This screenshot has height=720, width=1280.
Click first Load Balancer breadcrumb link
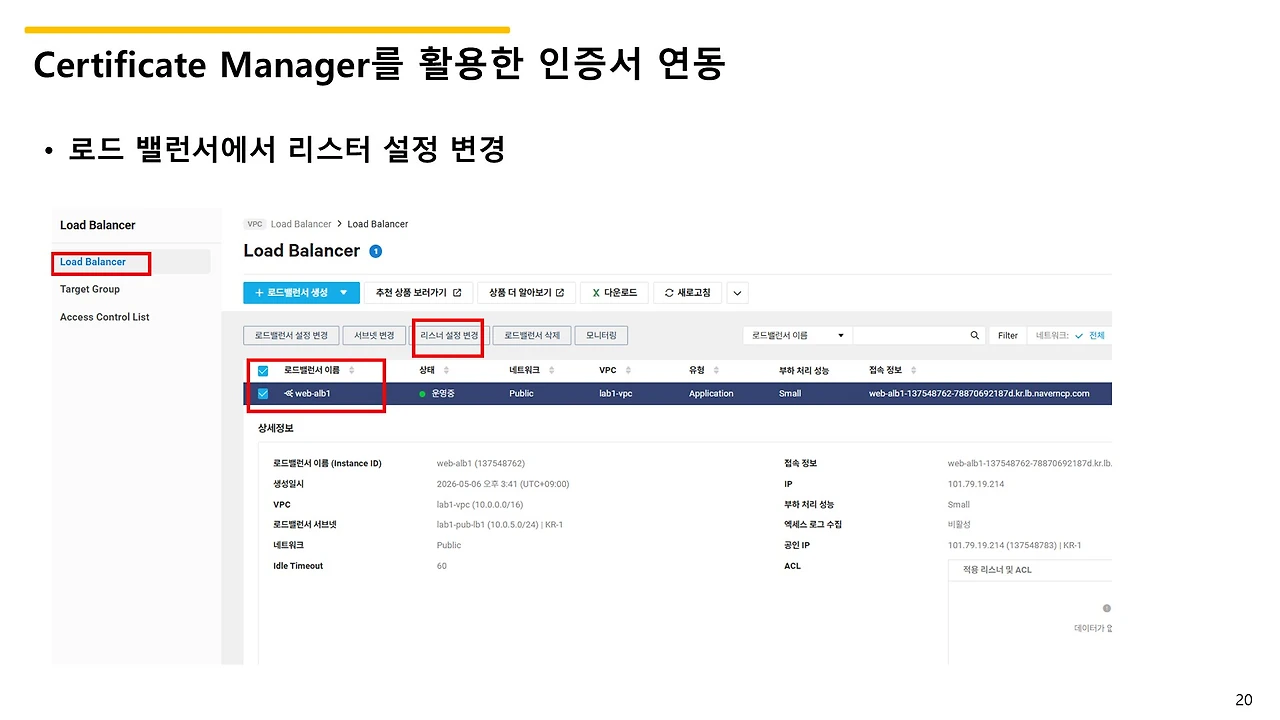click(301, 224)
